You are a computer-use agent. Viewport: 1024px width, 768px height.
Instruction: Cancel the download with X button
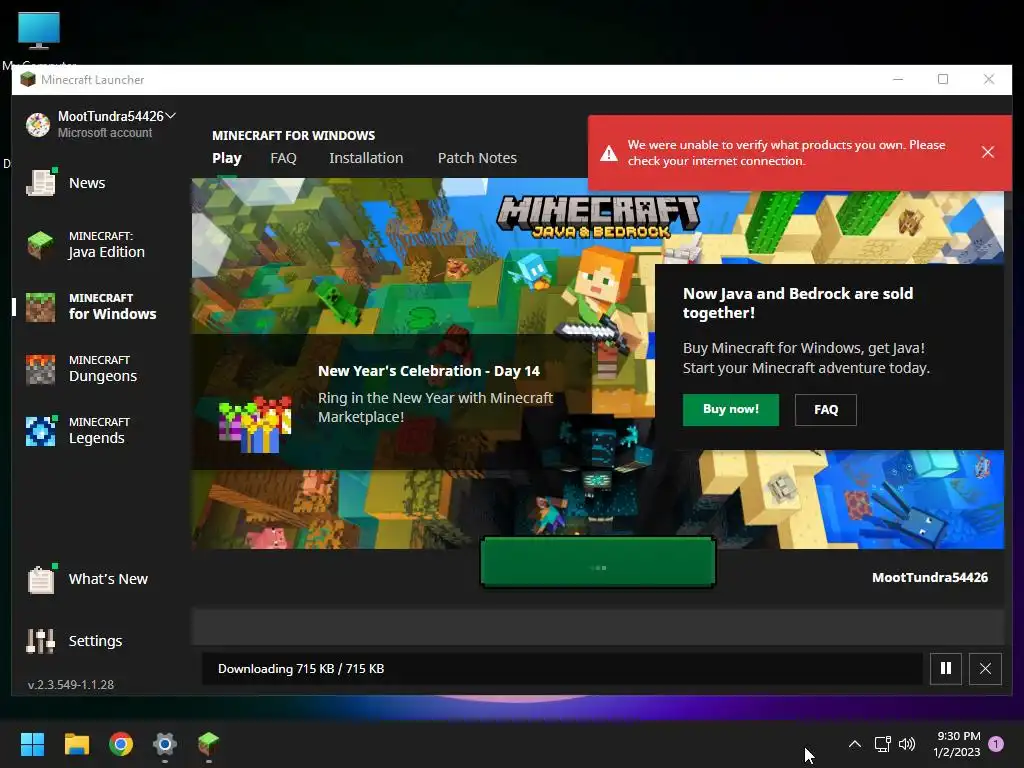985,668
